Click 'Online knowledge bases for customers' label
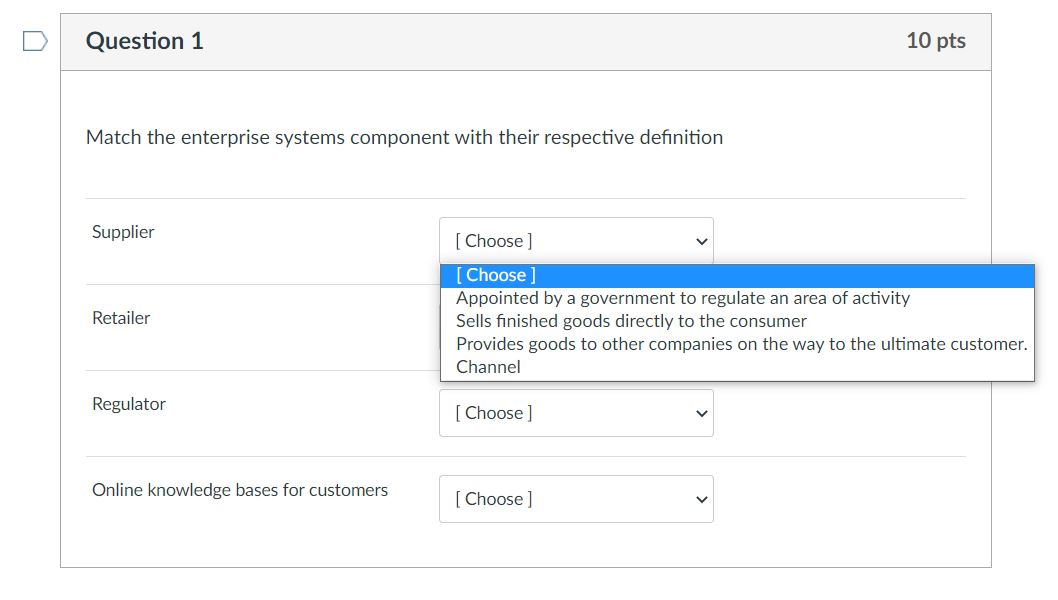 click(x=240, y=489)
